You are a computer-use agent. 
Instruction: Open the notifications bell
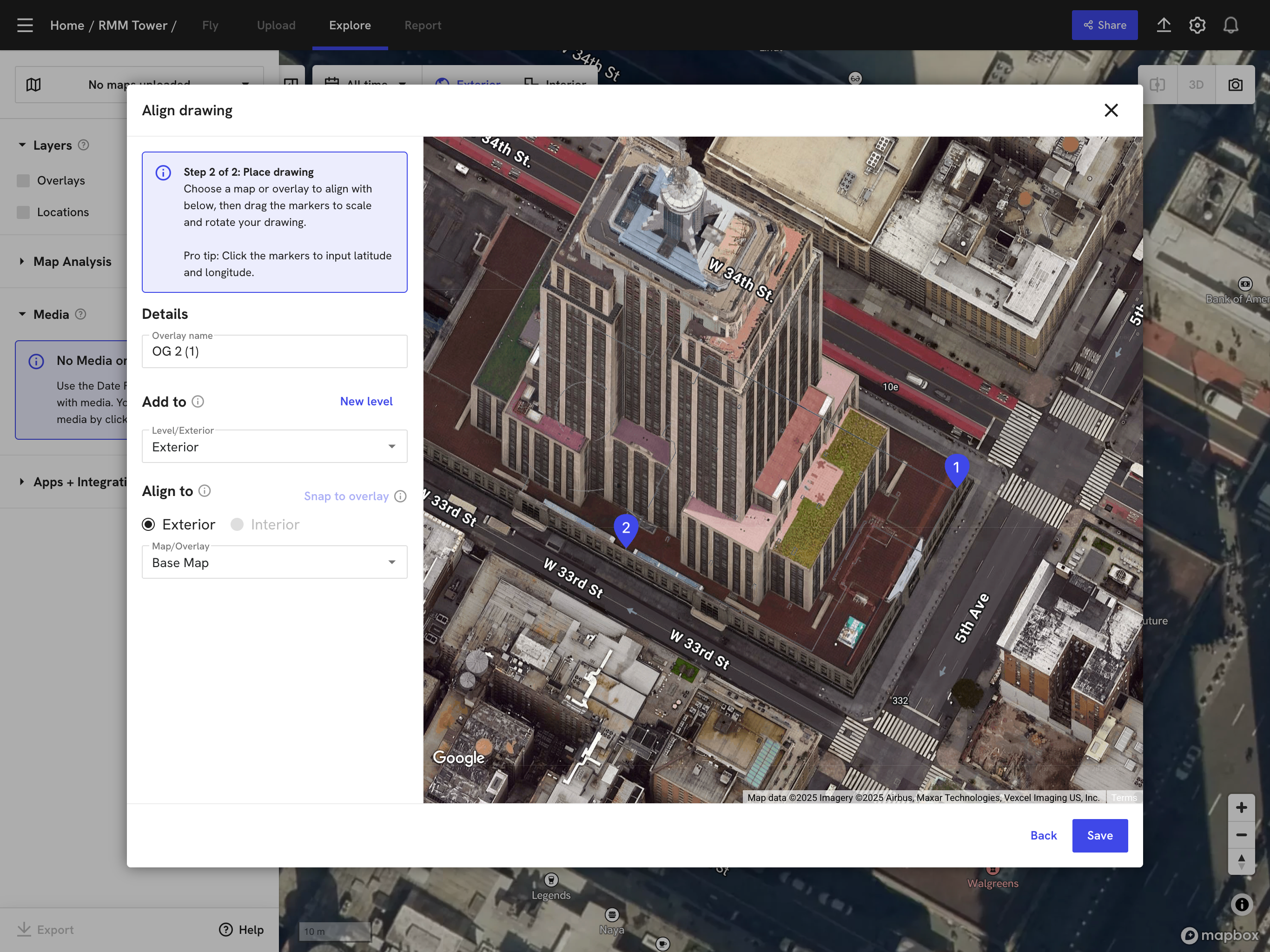1231,25
